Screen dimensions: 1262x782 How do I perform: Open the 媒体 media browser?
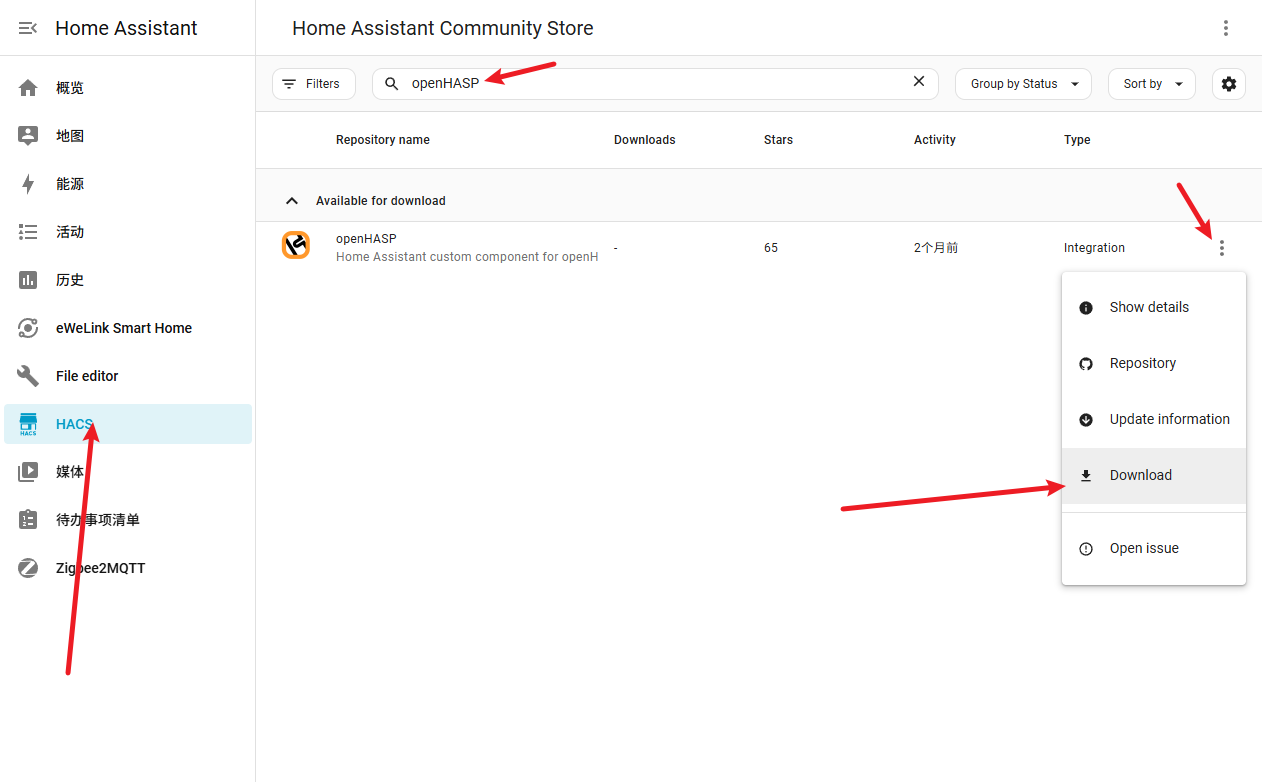[x=128, y=472]
